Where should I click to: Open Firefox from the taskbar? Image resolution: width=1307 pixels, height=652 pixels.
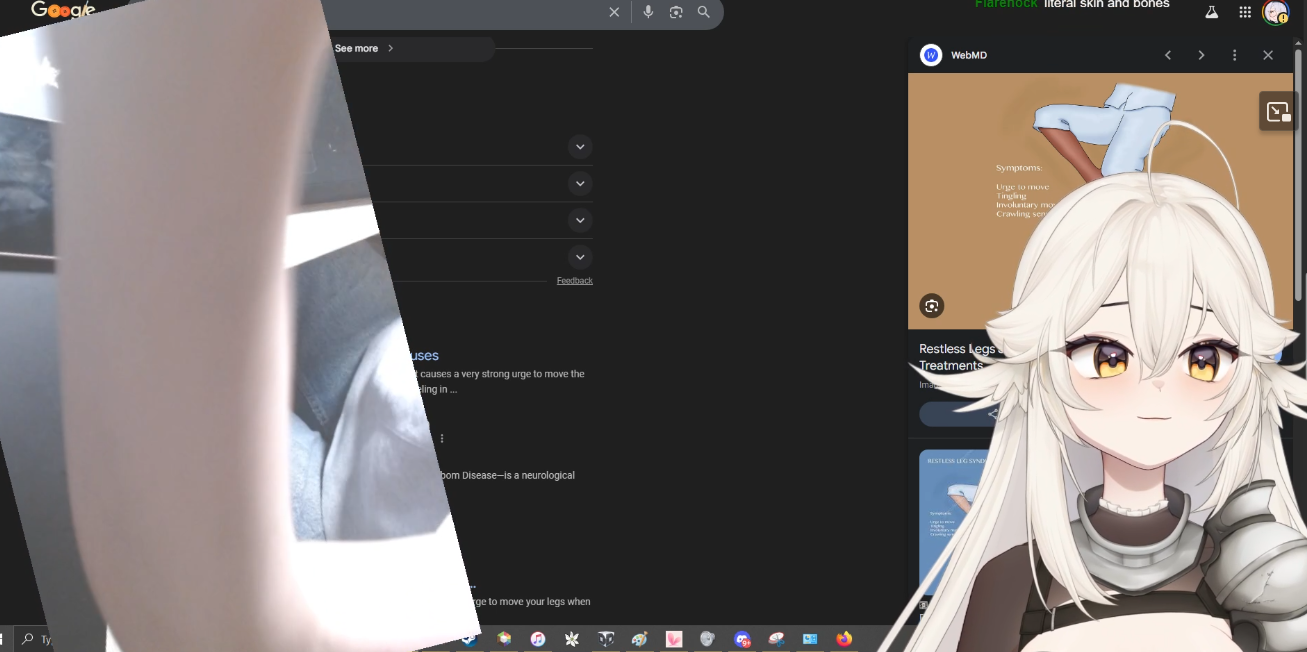click(844, 638)
